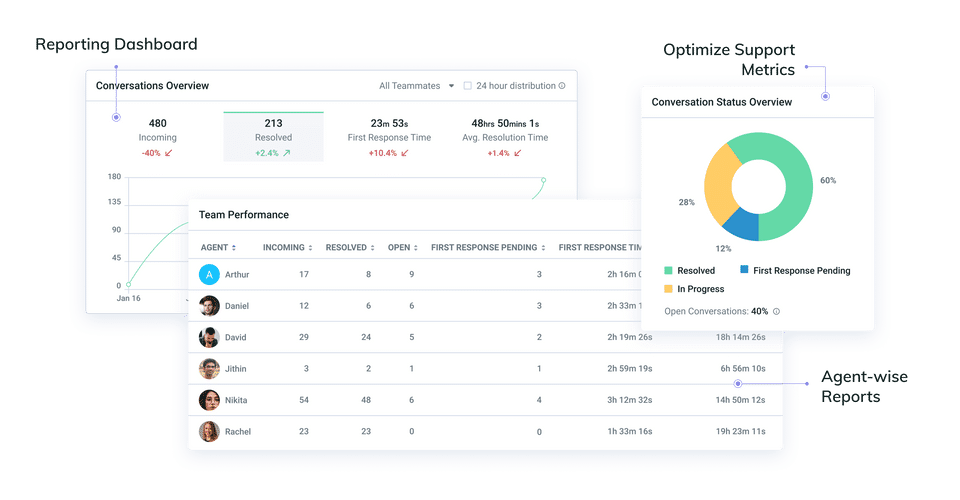The width and height of the screenshot is (960, 500).
Task: Click David's resolved value 24
Action: [366, 337]
